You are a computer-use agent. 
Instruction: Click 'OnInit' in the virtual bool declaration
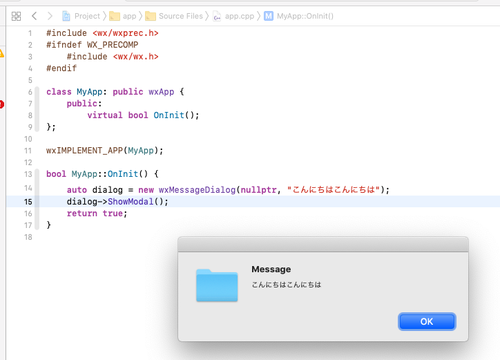pyautogui.click(x=169, y=115)
